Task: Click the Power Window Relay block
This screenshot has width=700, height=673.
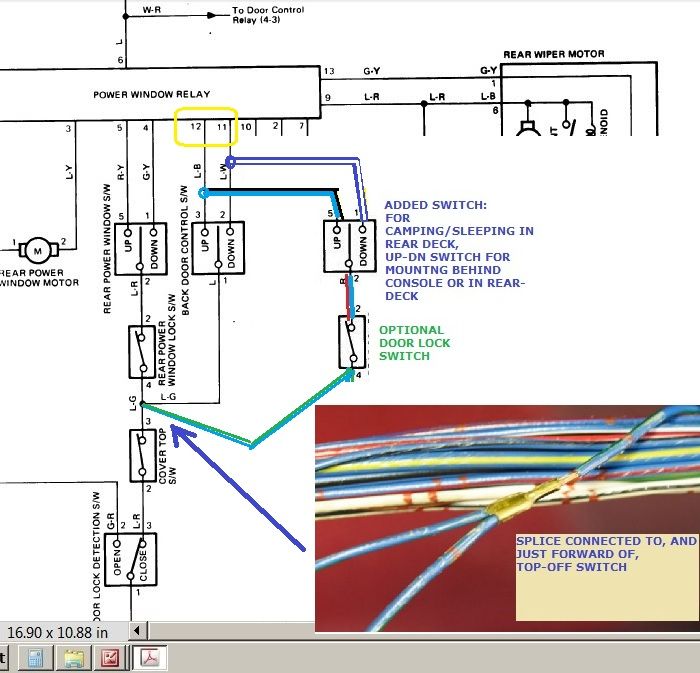Action: click(150, 96)
